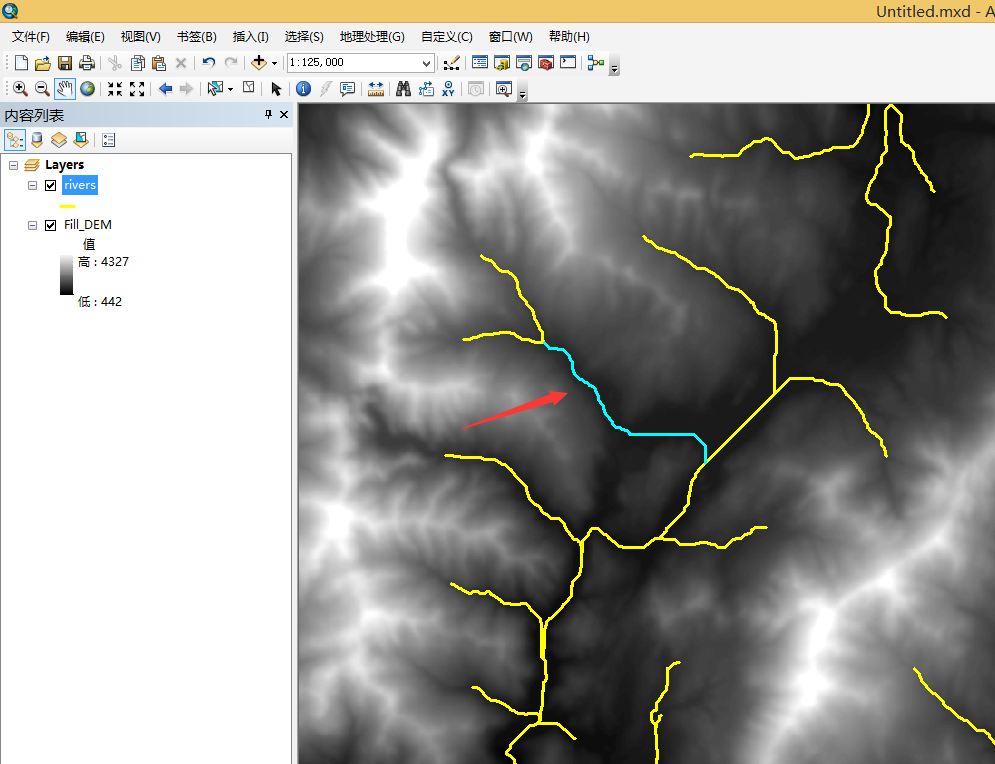Image resolution: width=995 pixels, height=764 pixels.
Task: Click Clear Selected Features icon
Action: [249, 88]
